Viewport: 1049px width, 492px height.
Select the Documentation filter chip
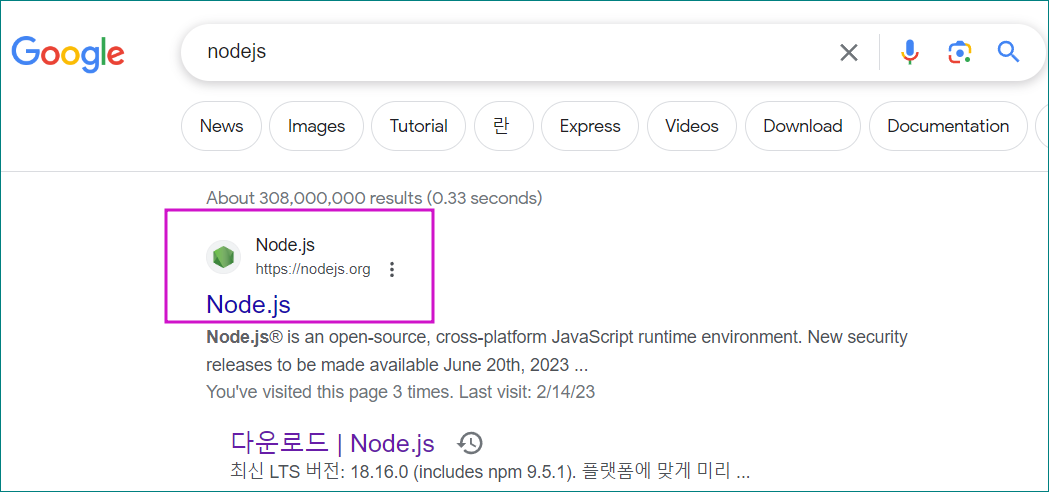point(948,126)
